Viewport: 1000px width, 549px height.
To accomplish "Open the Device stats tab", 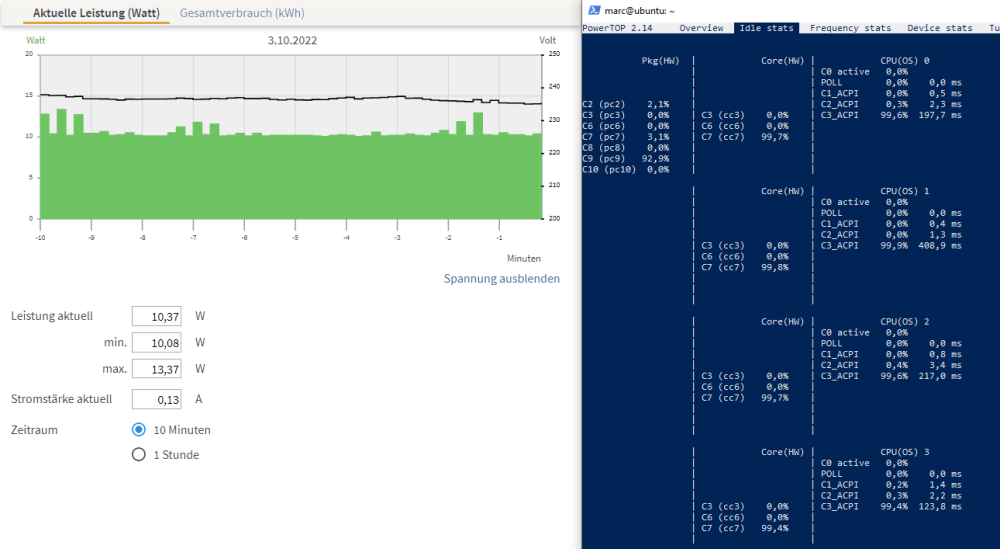I will click(x=939, y=28).
